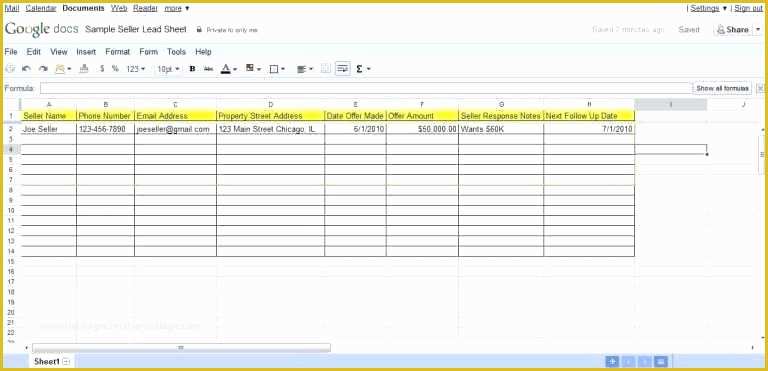Viewport: 768px width, 371px height.
Task: Open the Reader link
Action: point(145,8)
